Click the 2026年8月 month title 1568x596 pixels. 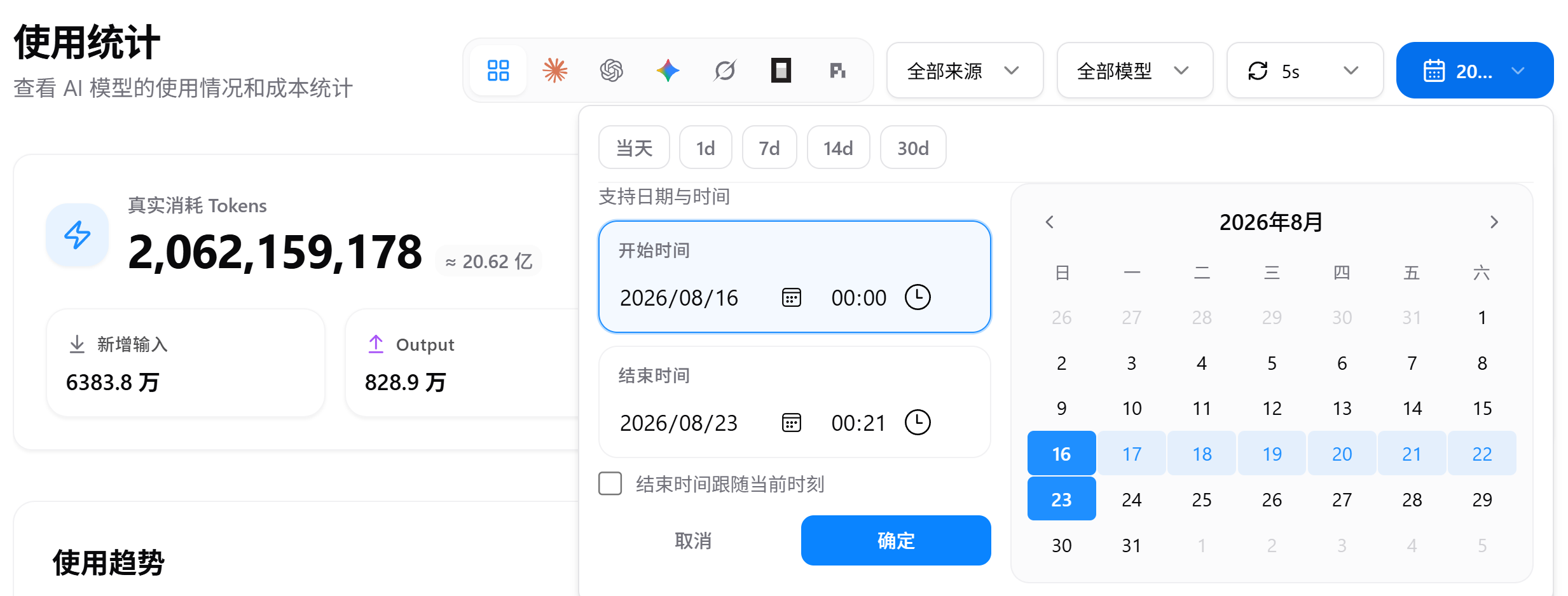tap(1271, 222)
